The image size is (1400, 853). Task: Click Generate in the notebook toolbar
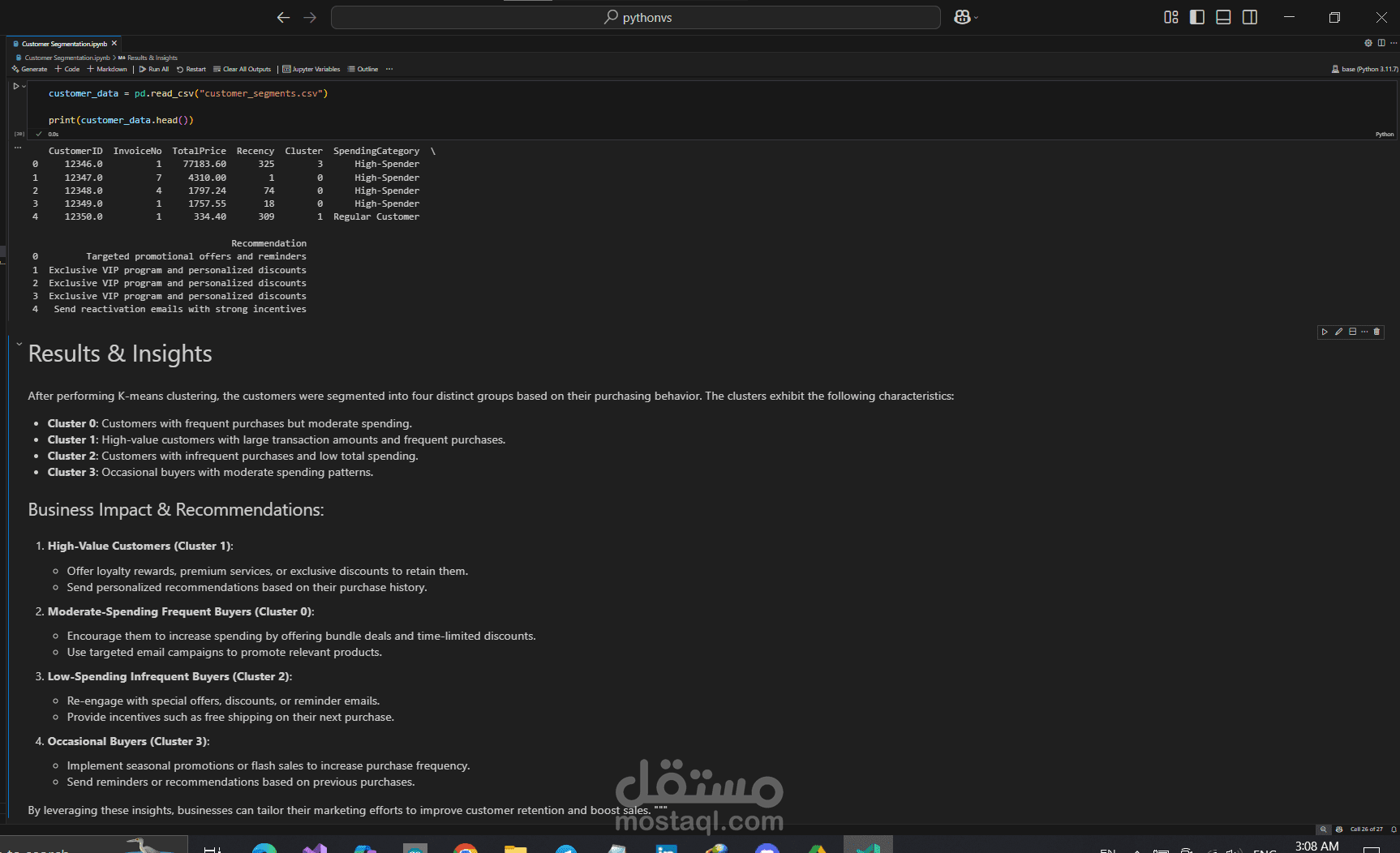click(30, 69)
